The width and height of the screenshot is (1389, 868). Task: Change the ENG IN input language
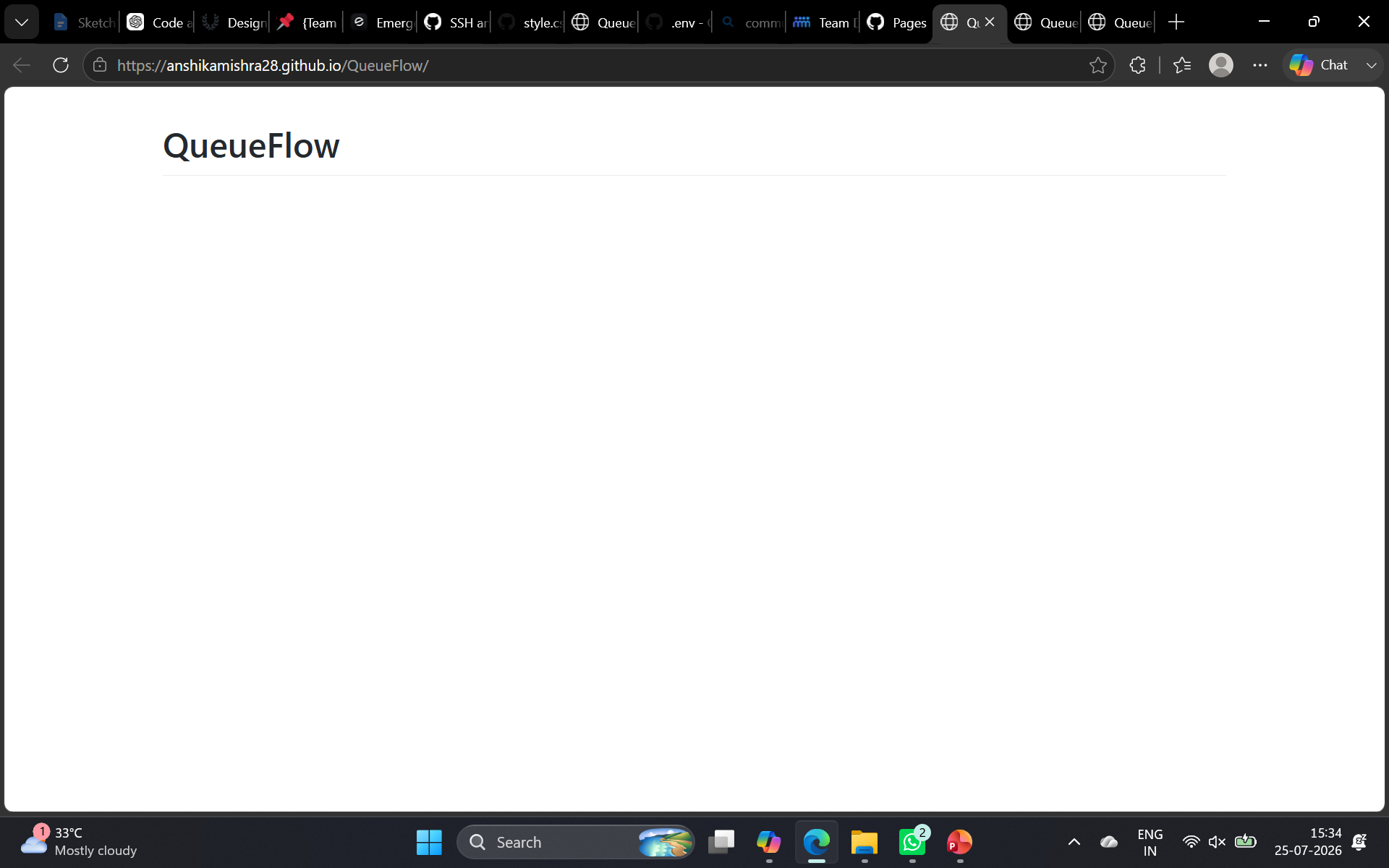coord(1150,842)
